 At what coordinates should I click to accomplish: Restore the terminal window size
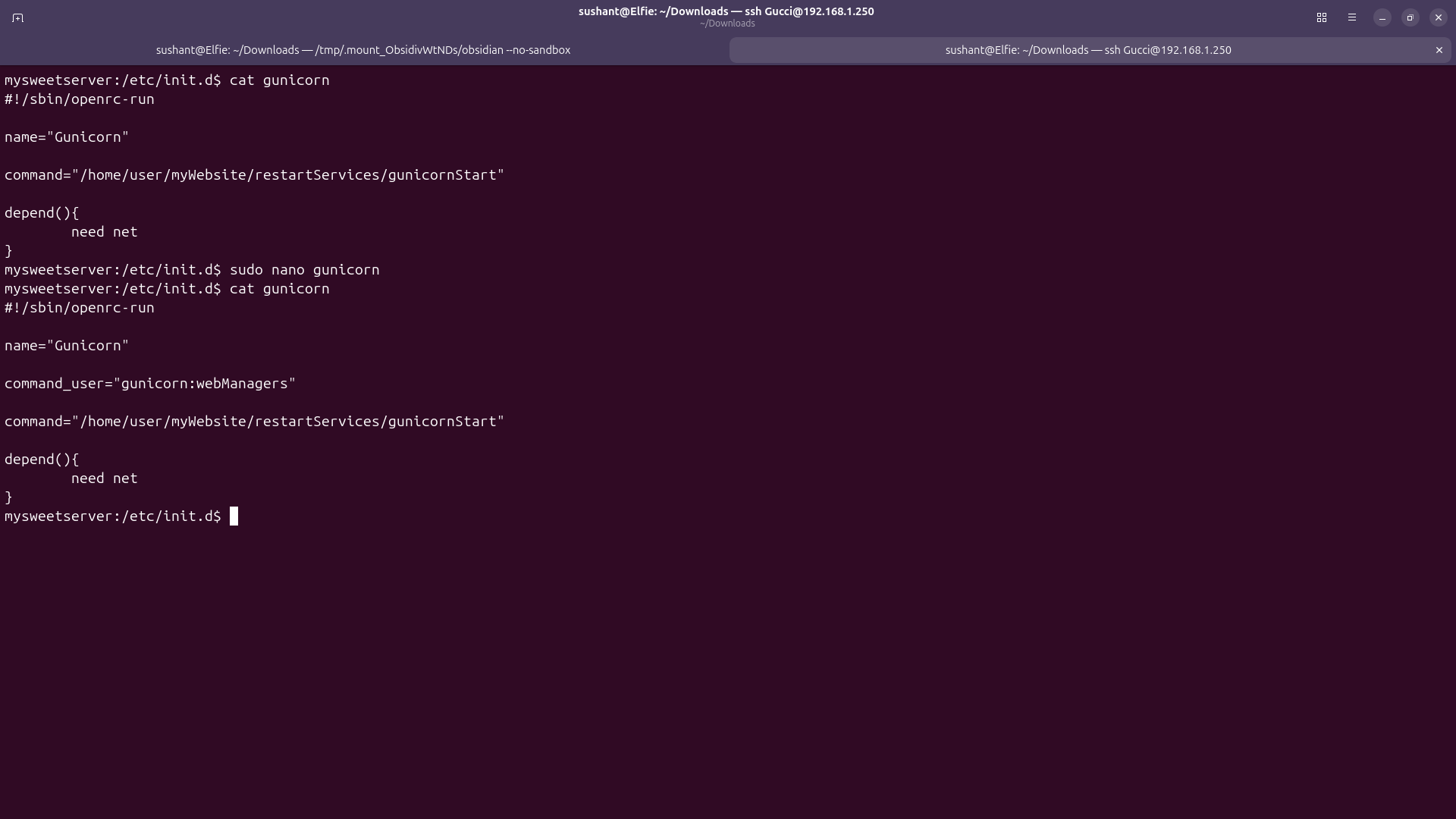[x=1410, y=17]
